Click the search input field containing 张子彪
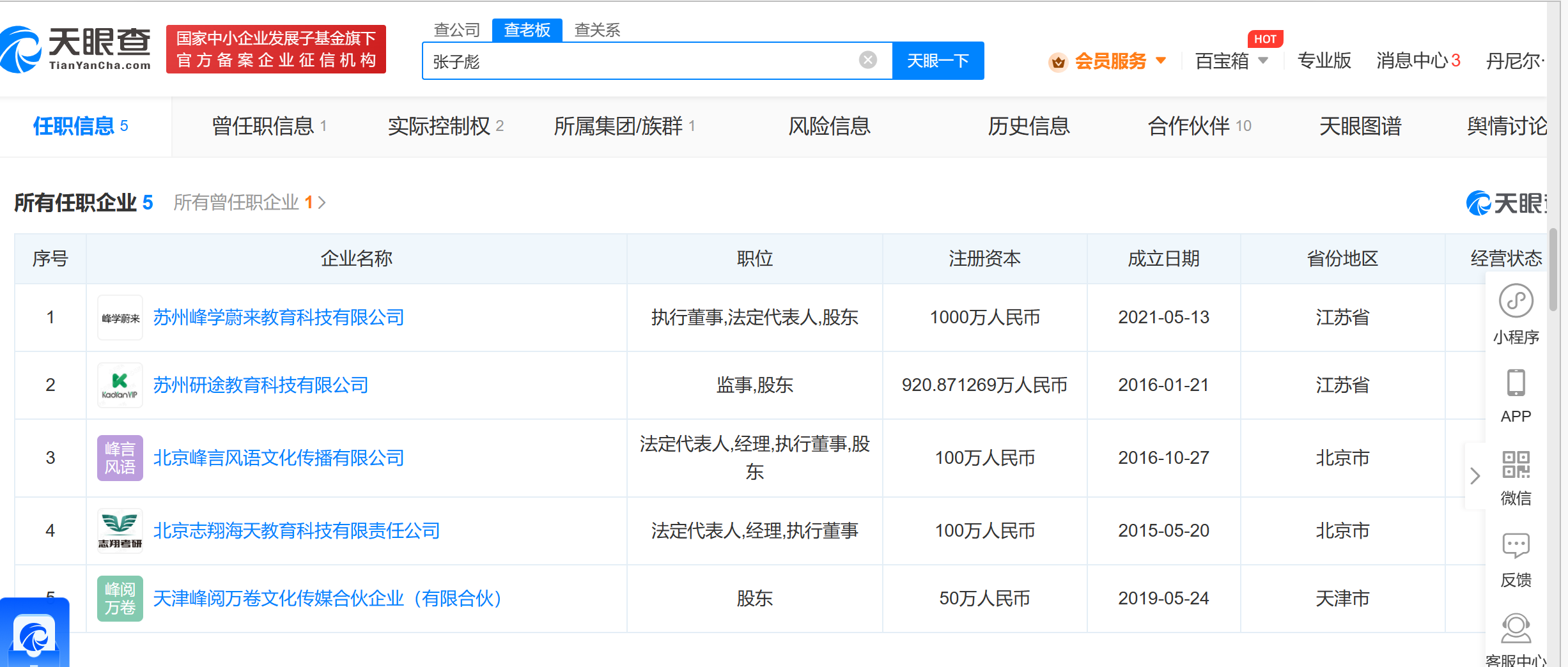 click(639, 61)
